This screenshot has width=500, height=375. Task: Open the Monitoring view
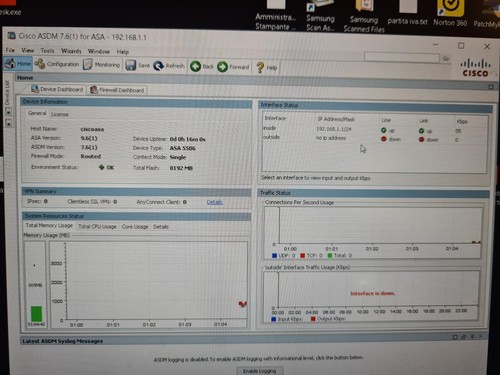click(102, 65)
